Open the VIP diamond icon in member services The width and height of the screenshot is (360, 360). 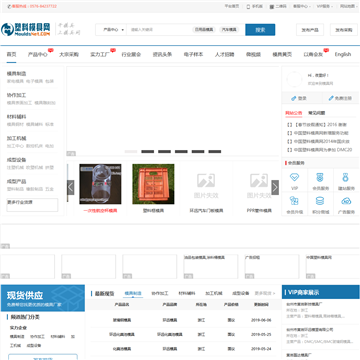point(295,177)
